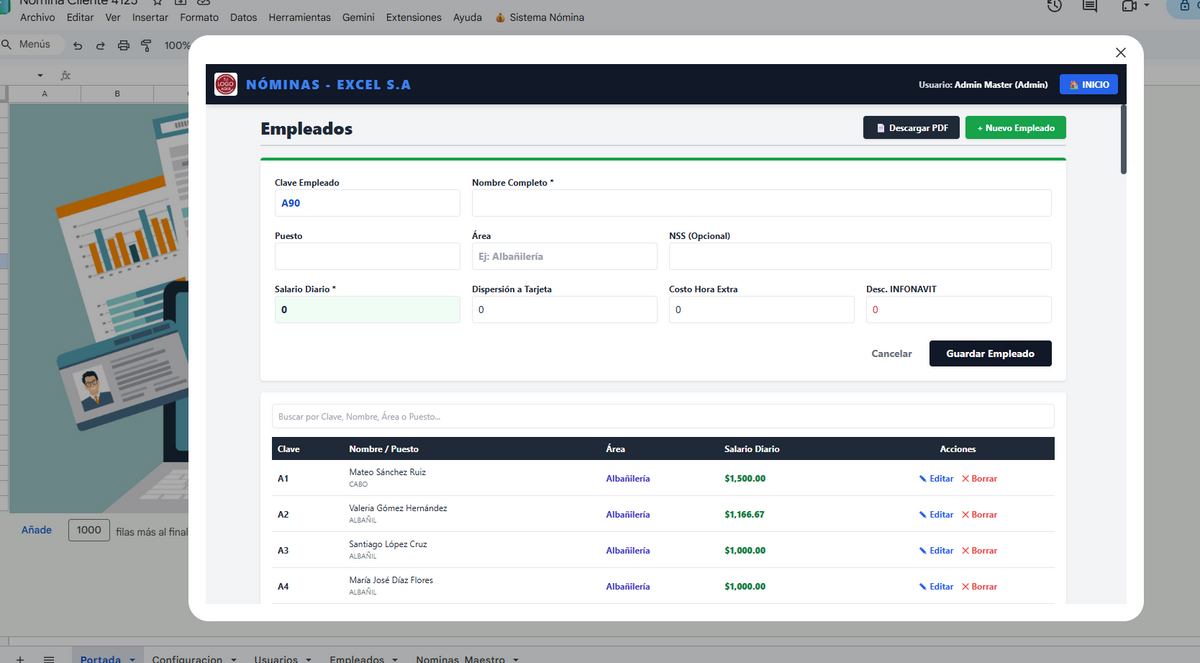The height and width of the screenshot is (663, 1200).
Task: Close the Nóminas dialog with the X
Action: tap(1120, 52)
